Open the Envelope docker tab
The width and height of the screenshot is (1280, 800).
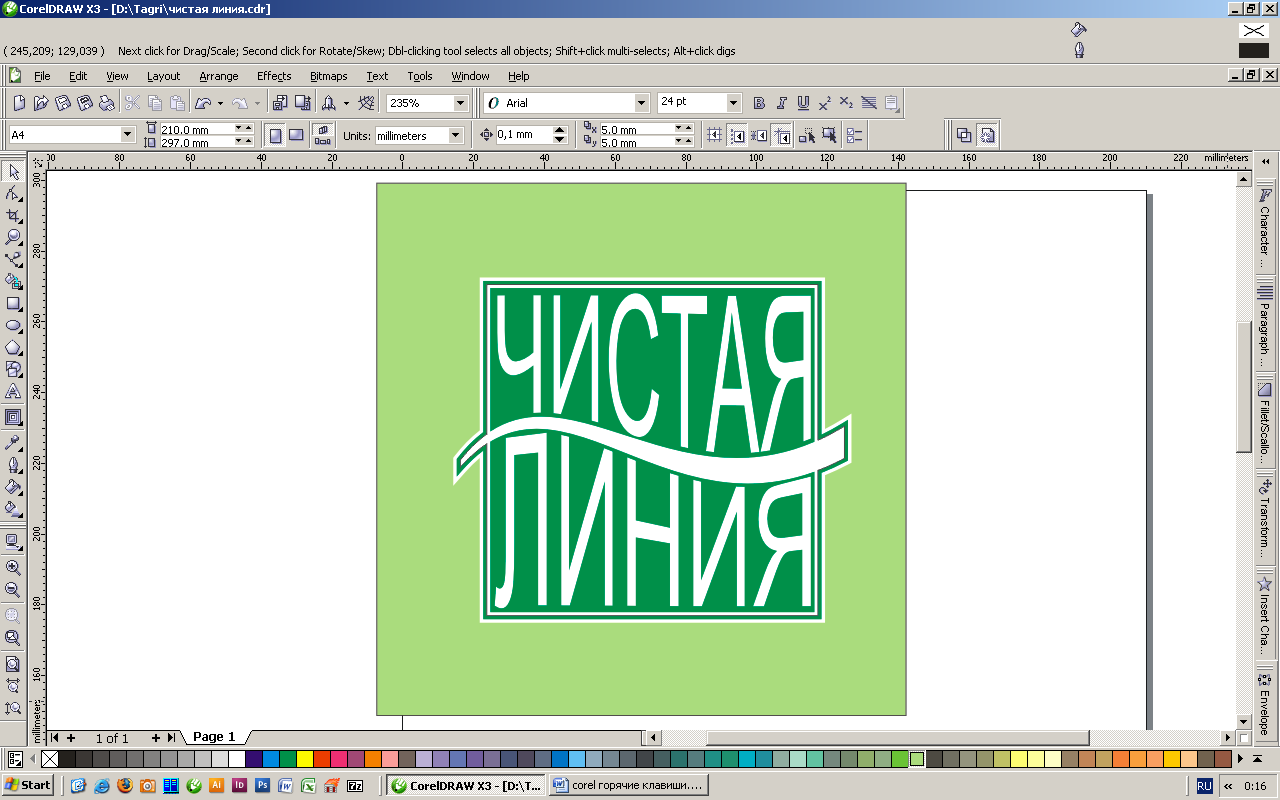1265,703
